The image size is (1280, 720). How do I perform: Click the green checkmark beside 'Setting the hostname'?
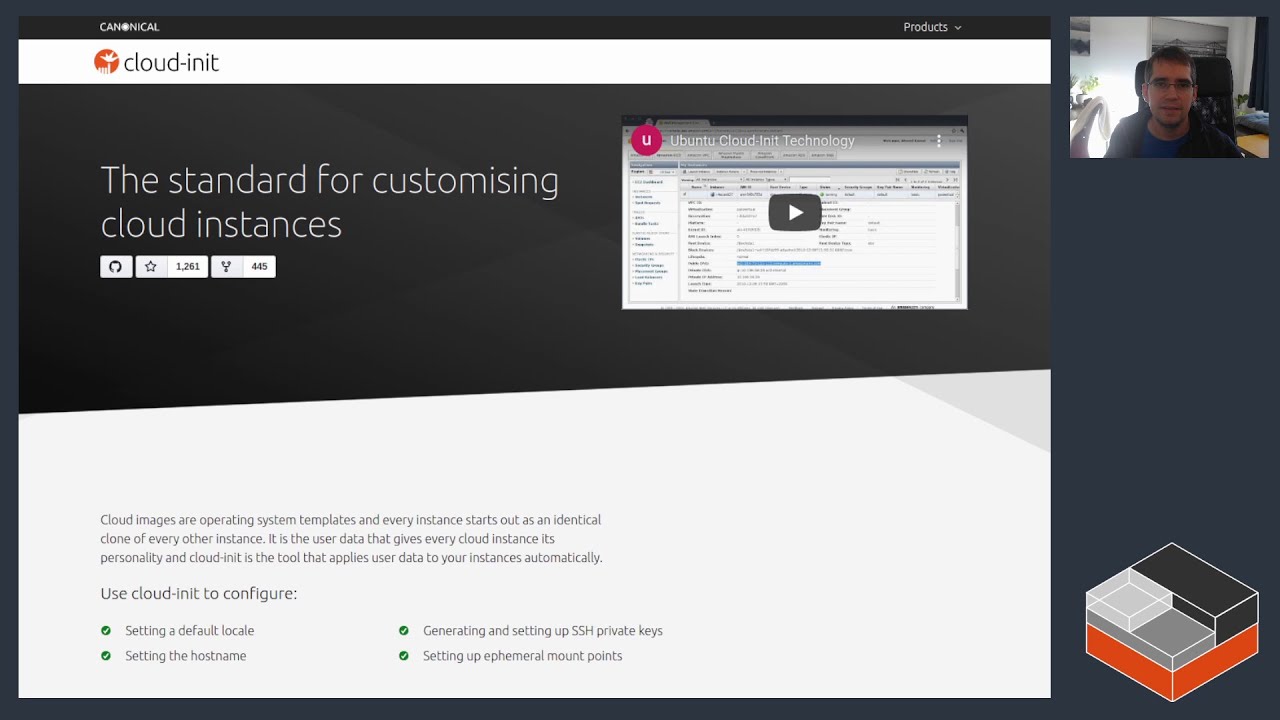coord(106,656)
